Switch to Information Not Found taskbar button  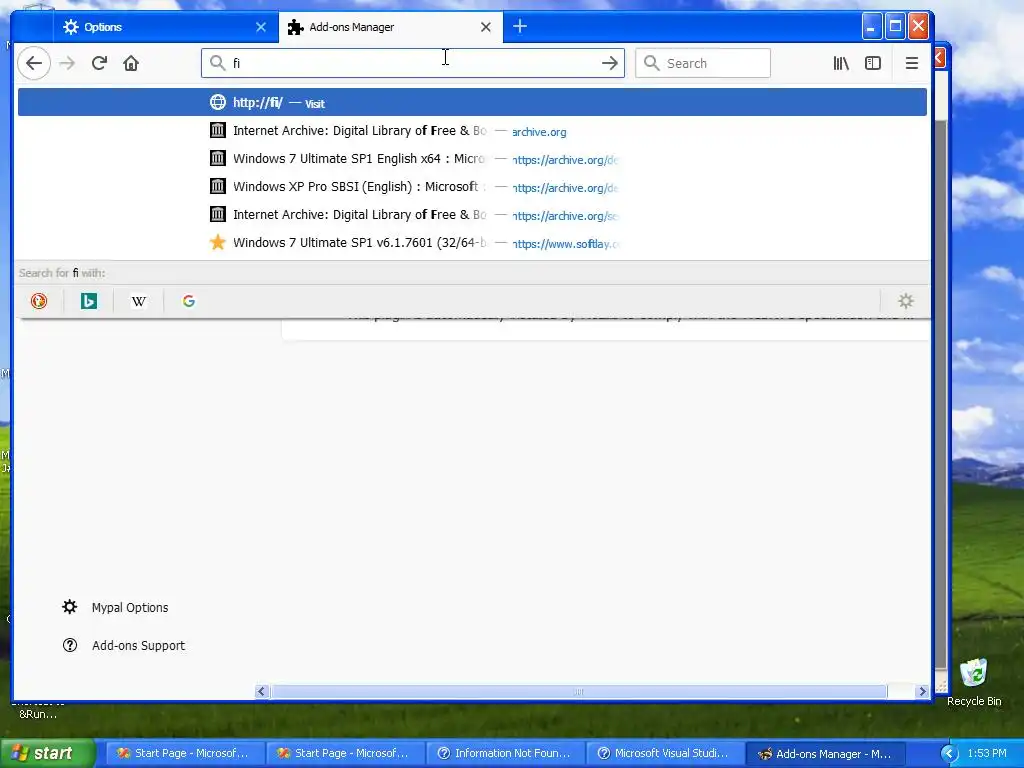pos(505,753)
